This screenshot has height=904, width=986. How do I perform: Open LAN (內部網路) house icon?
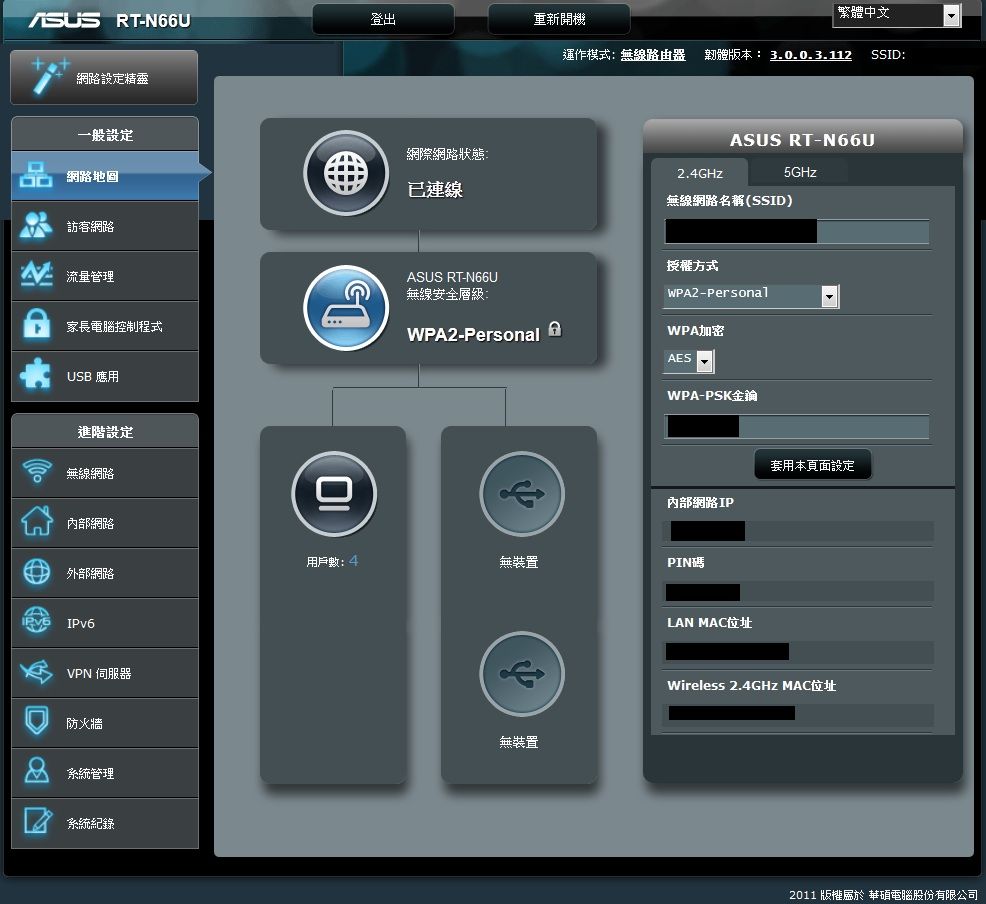(37, 521)
